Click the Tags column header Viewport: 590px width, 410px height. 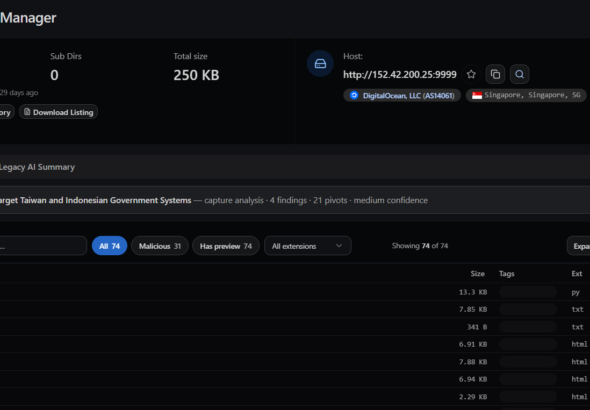pos(506,274)
